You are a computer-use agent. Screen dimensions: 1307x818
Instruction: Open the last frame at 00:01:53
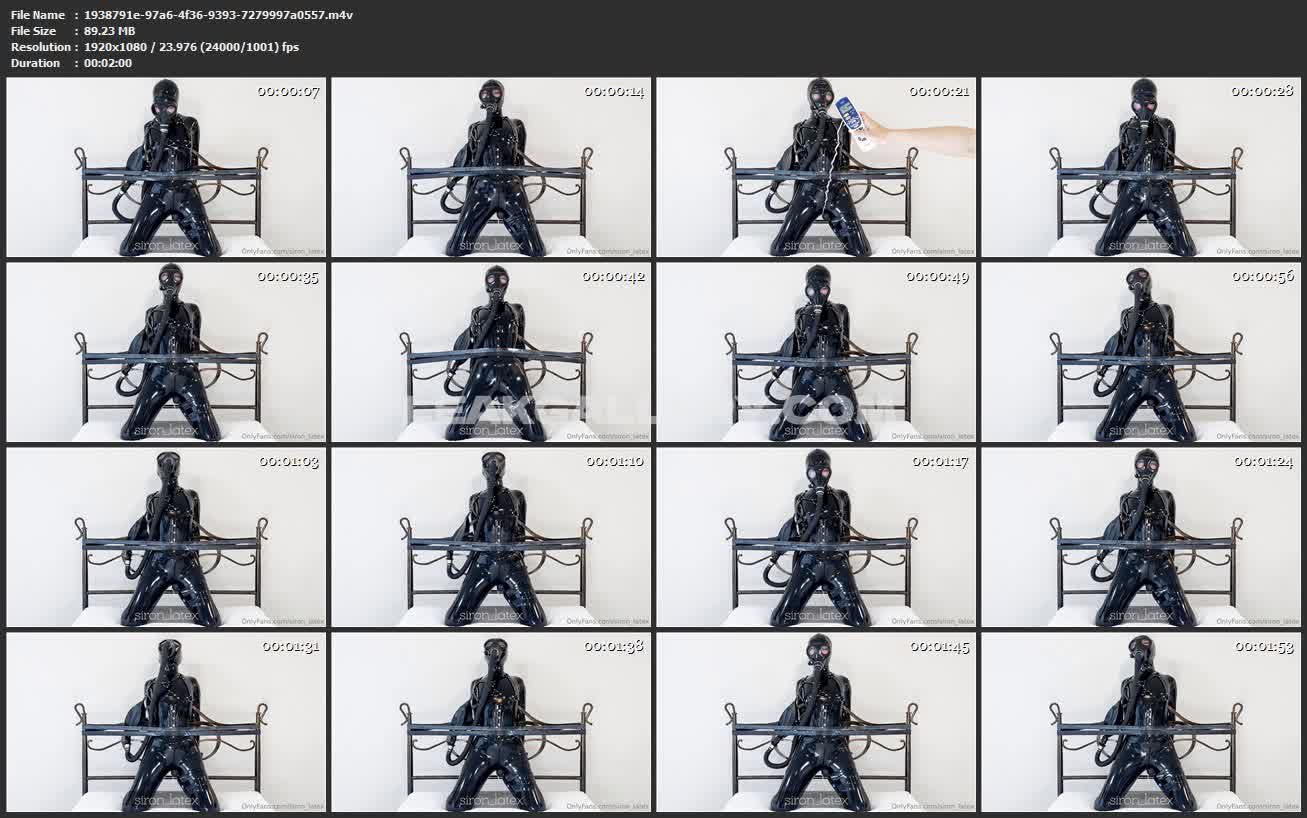point(1141,722)
